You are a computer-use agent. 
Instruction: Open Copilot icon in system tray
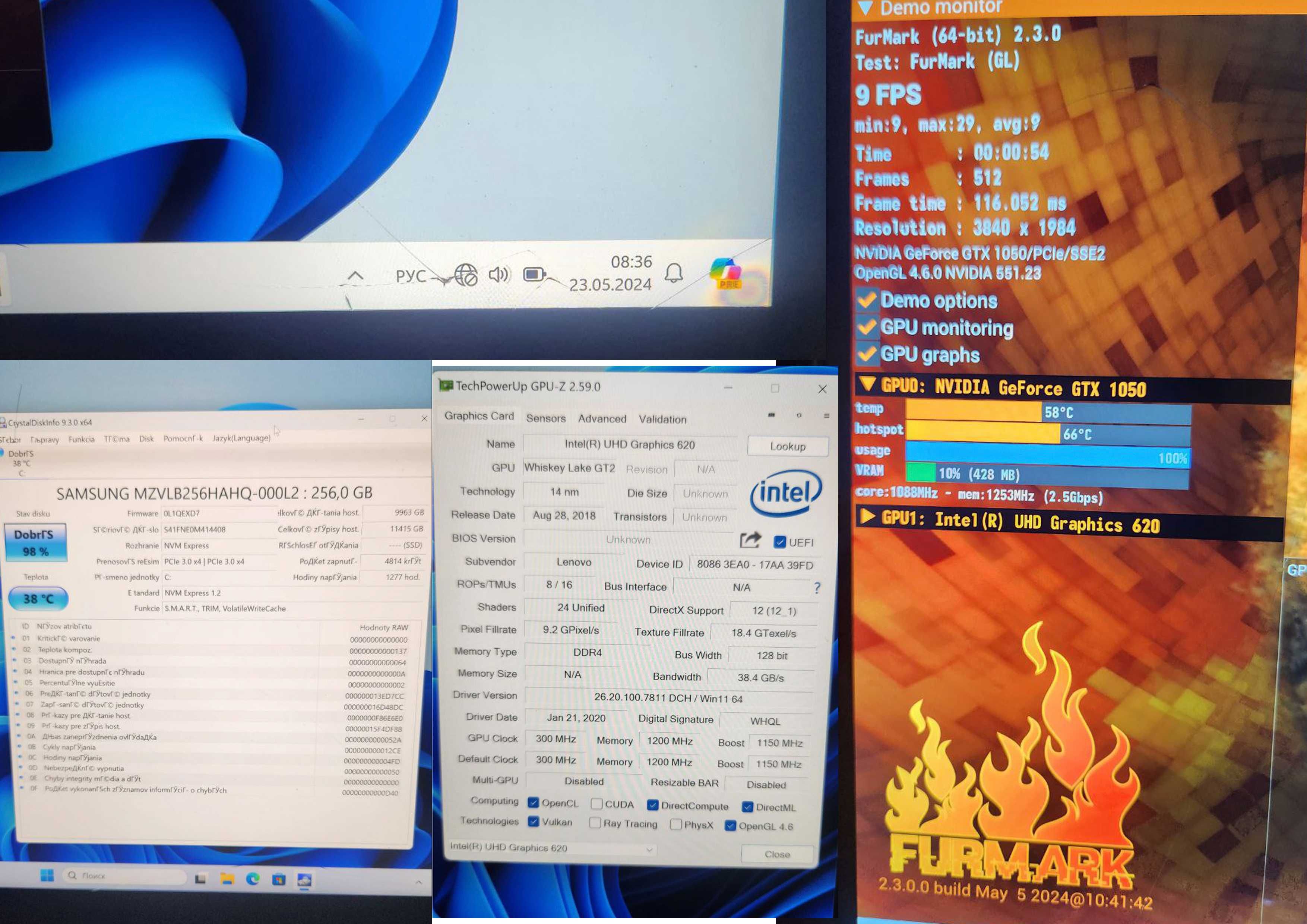point(726,273)
